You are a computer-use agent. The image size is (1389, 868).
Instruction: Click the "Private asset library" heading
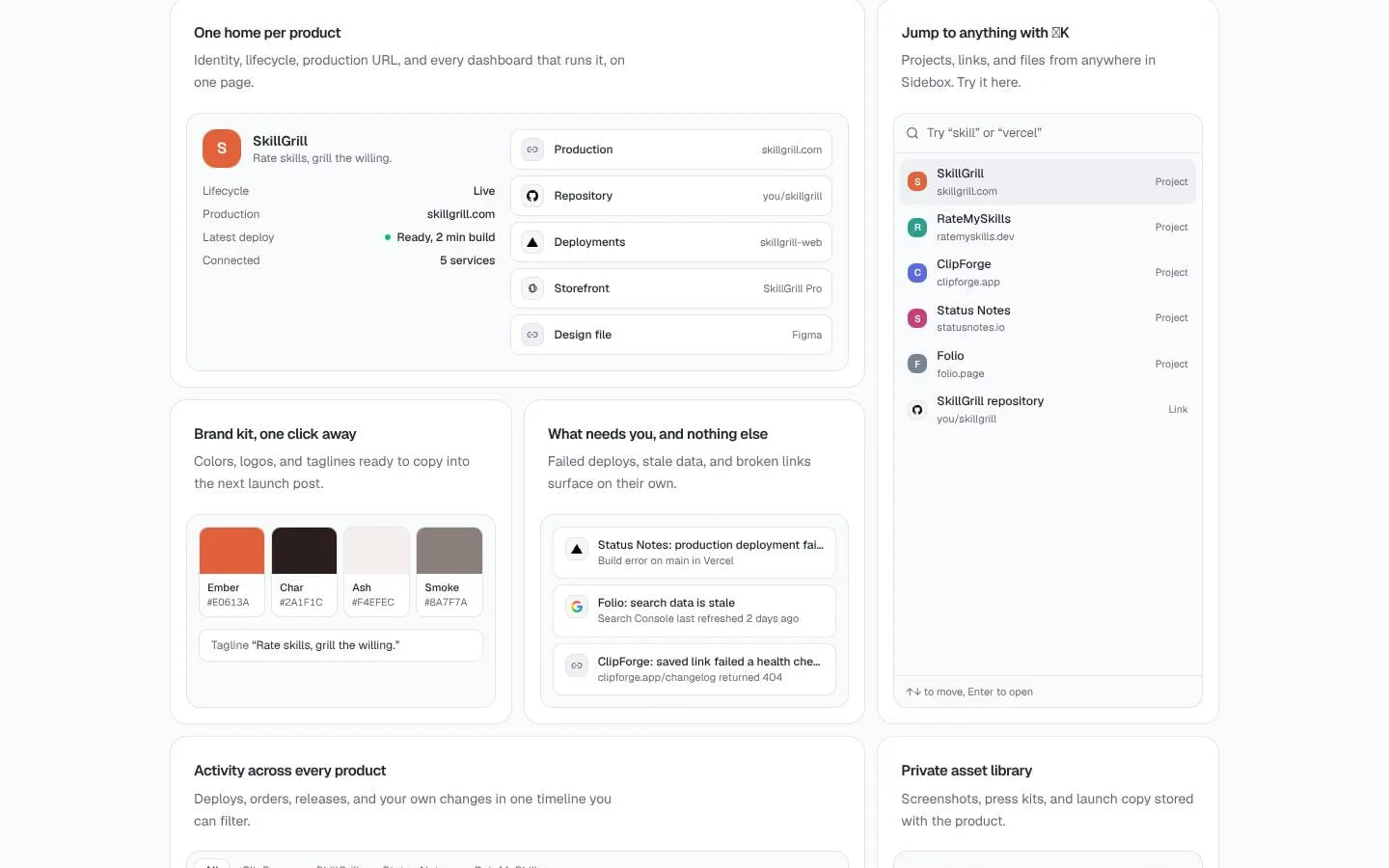click(967, 771)
